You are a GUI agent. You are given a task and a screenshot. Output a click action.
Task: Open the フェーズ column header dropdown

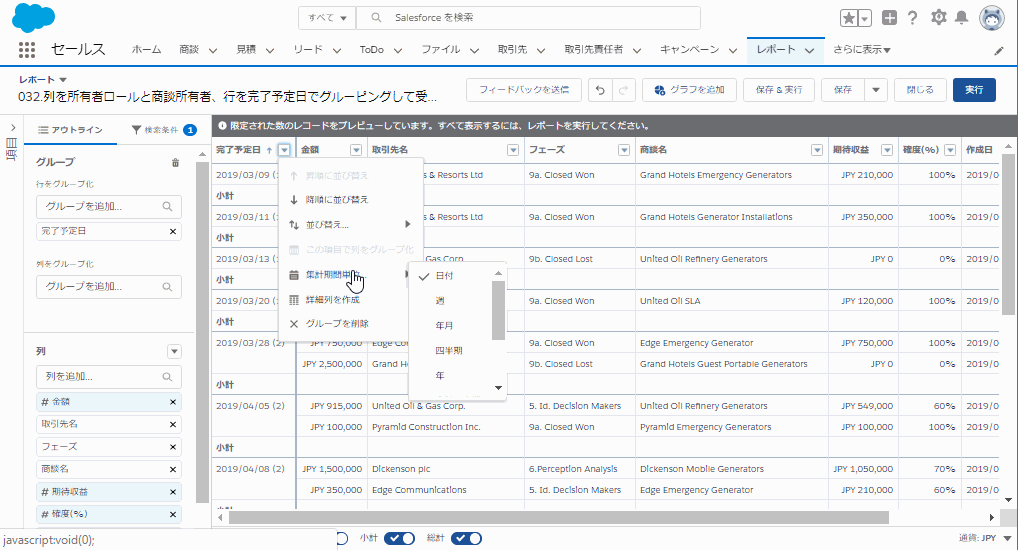tap(624, 150)
